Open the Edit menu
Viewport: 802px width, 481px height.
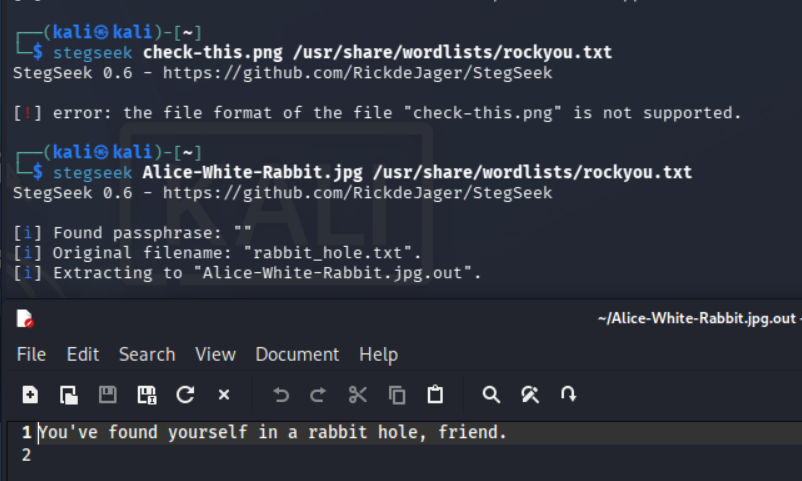[83, 354]
